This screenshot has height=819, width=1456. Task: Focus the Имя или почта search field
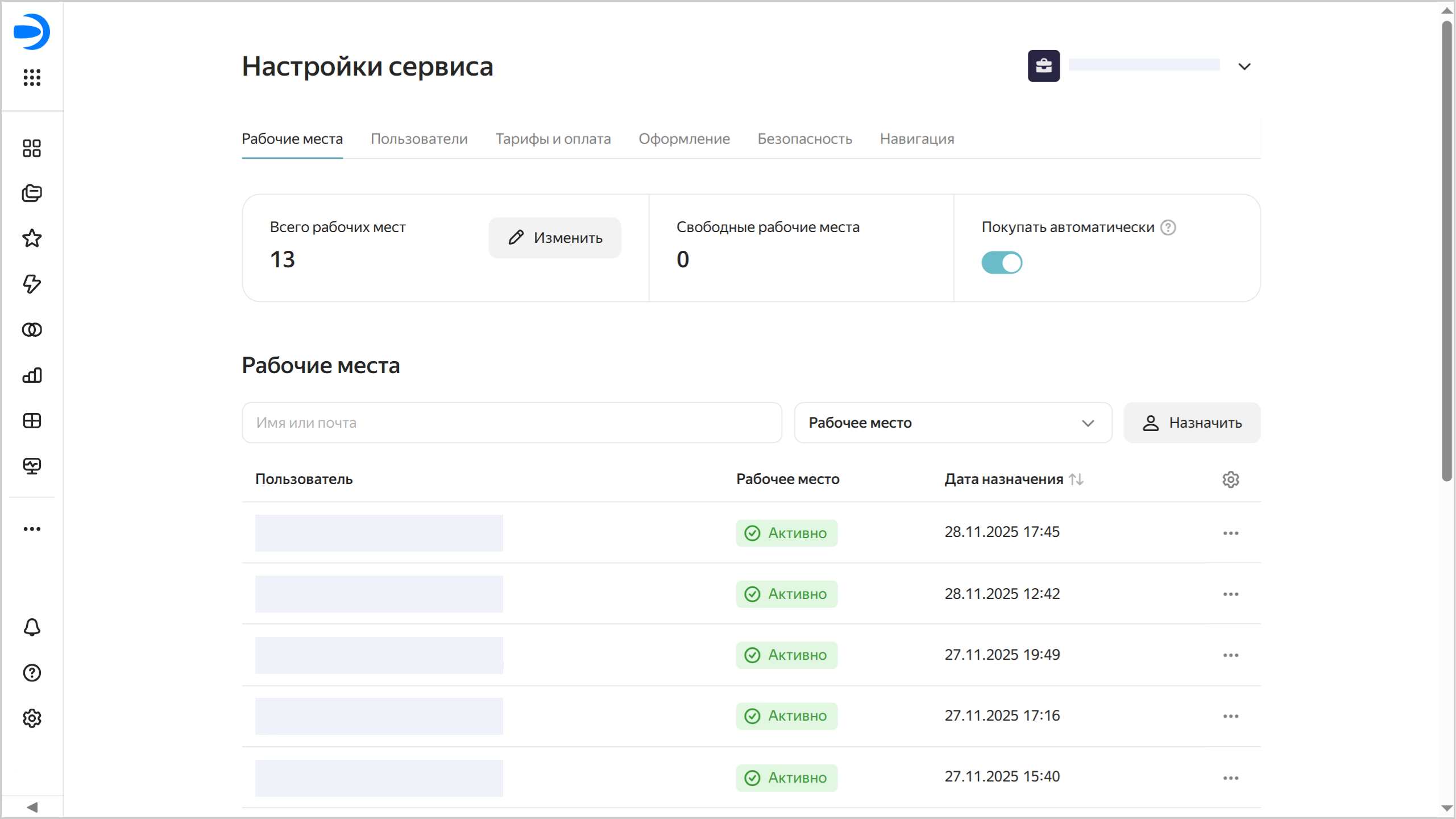[x=512, y=423]
